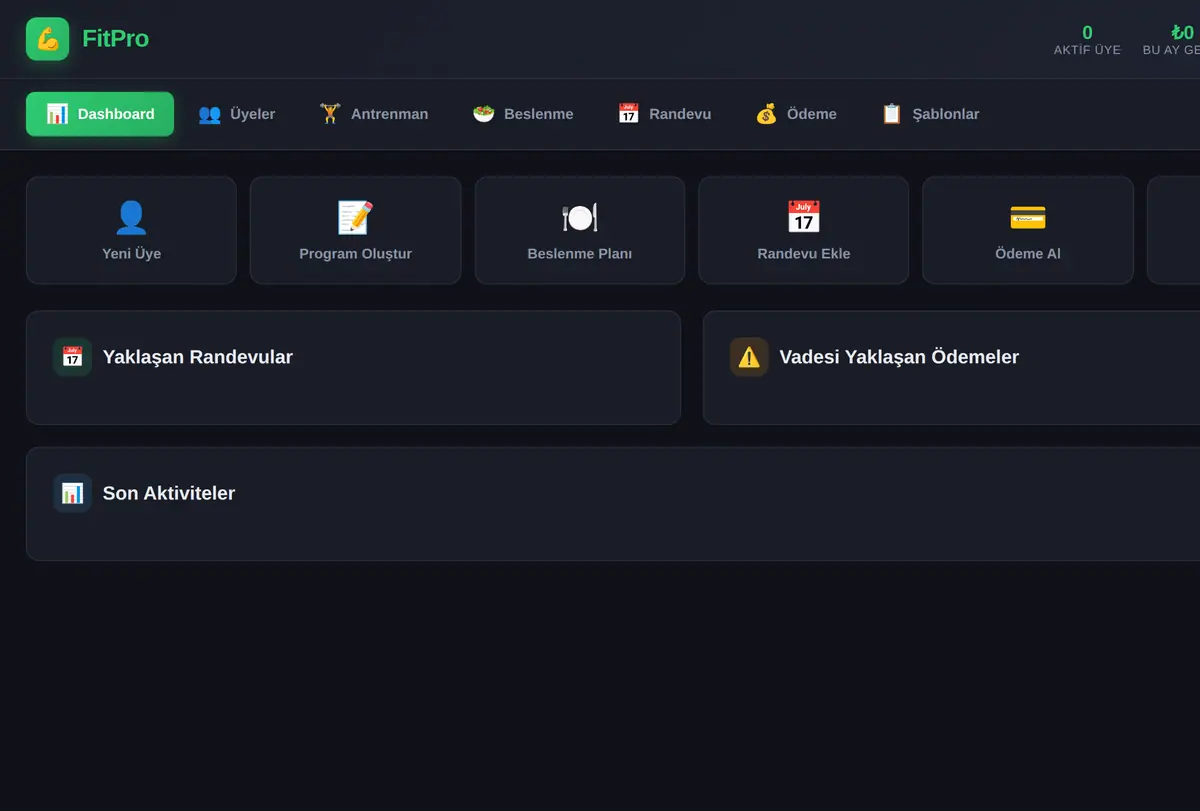Switch to the Şablonlar tab
Image resolution: width=1200 pixels, height=811 pixels.
tap(930, 114)
